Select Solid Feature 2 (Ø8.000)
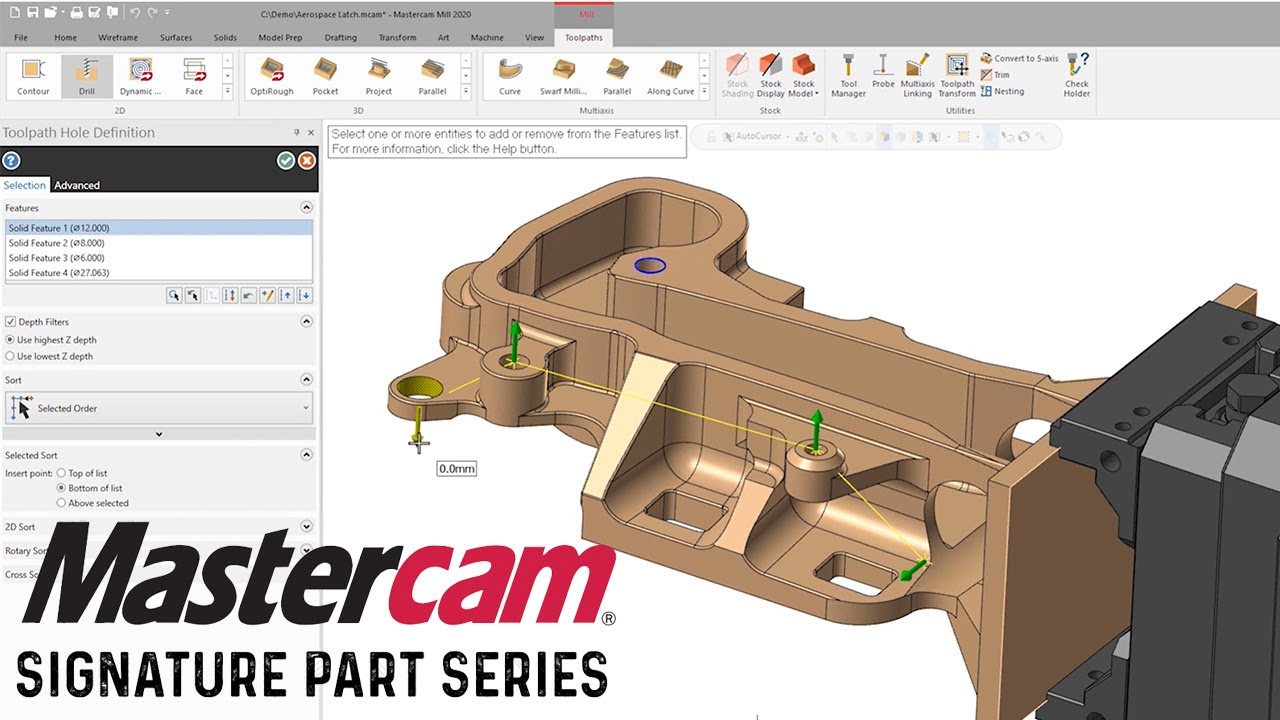 pos(159,243)
